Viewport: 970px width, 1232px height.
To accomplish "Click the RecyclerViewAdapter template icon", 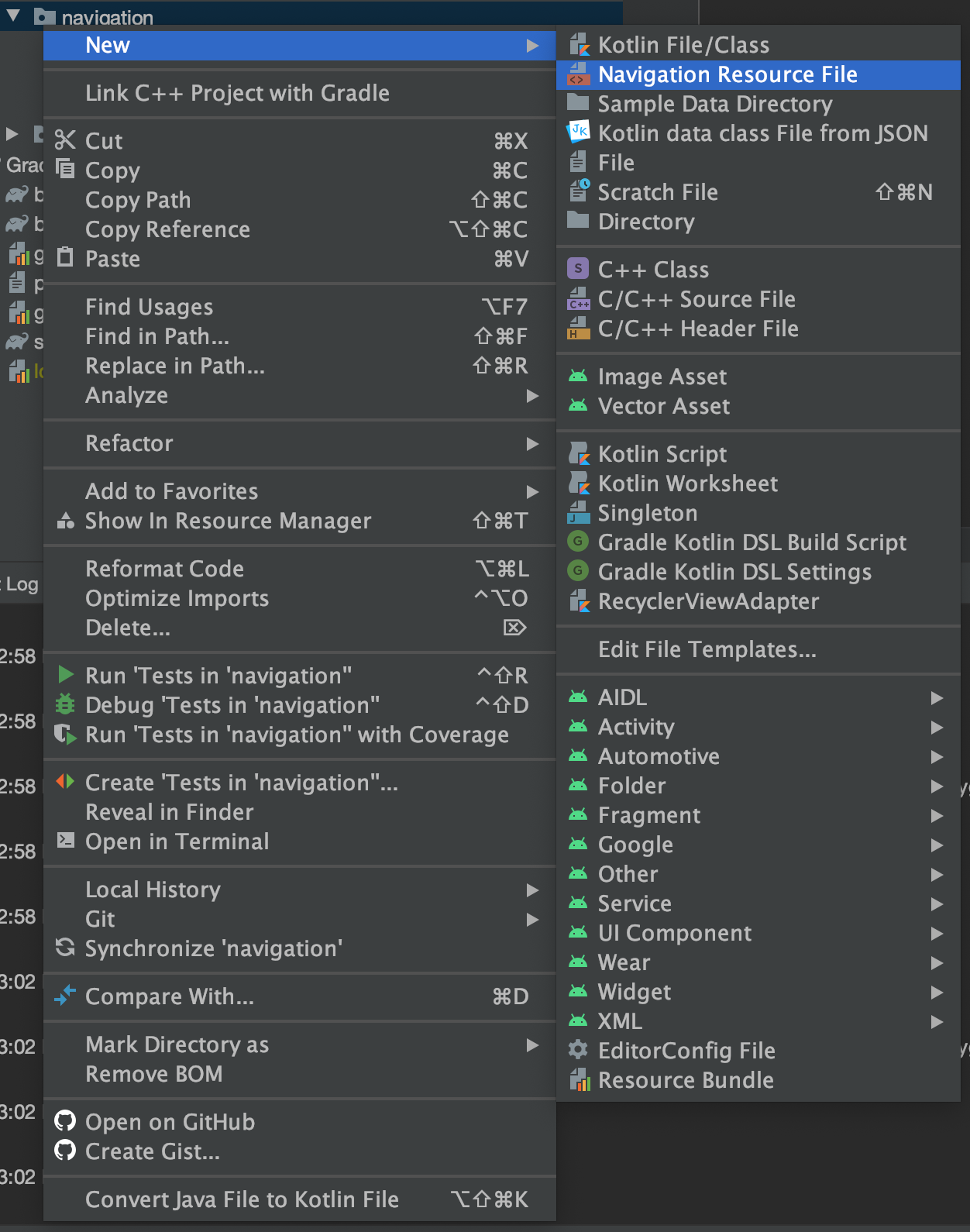I will [x=579, y=601].
